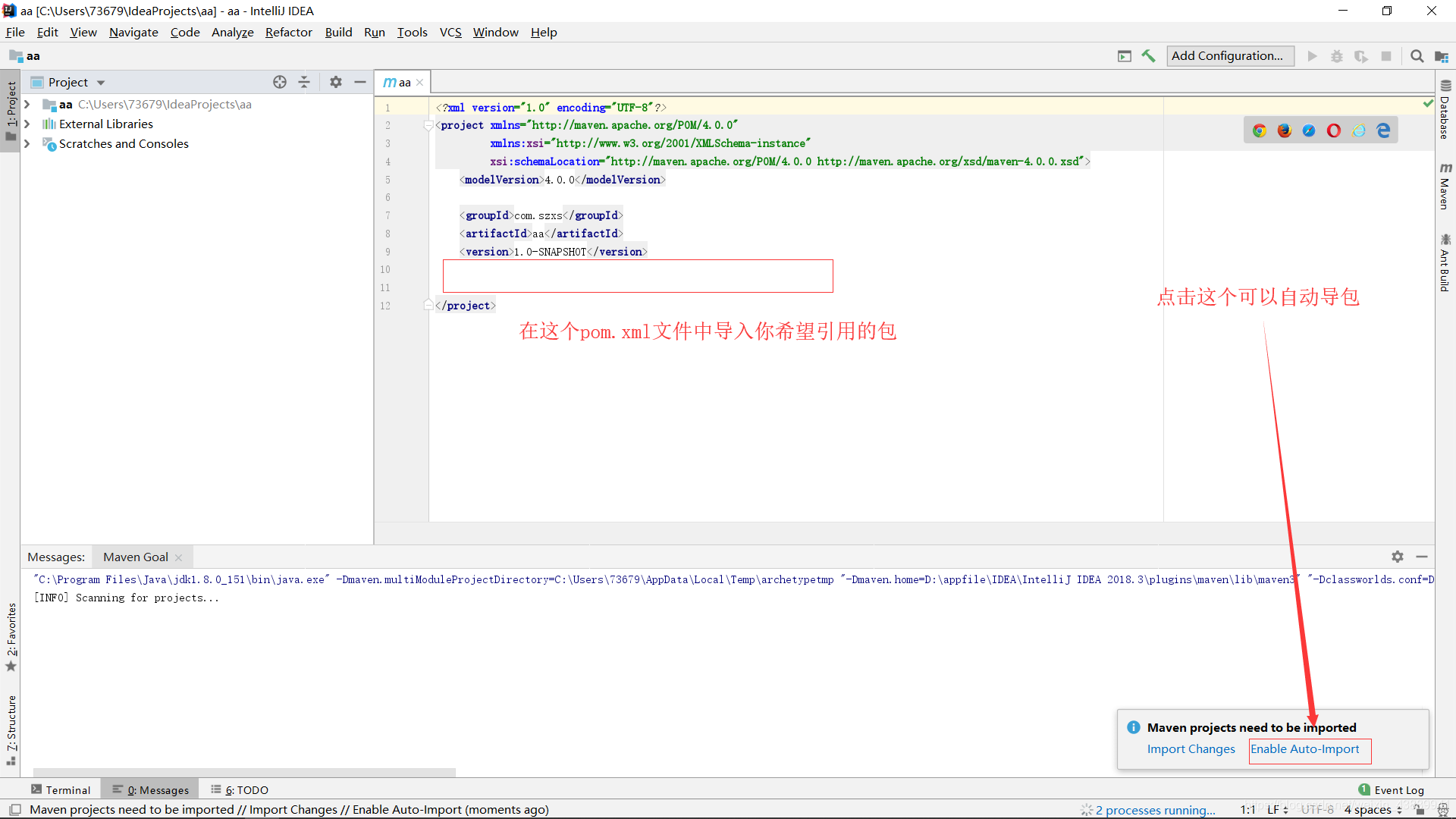Open pom preview in Internet Explorer icon
1456x819 pixels.
coord(1359,130)
